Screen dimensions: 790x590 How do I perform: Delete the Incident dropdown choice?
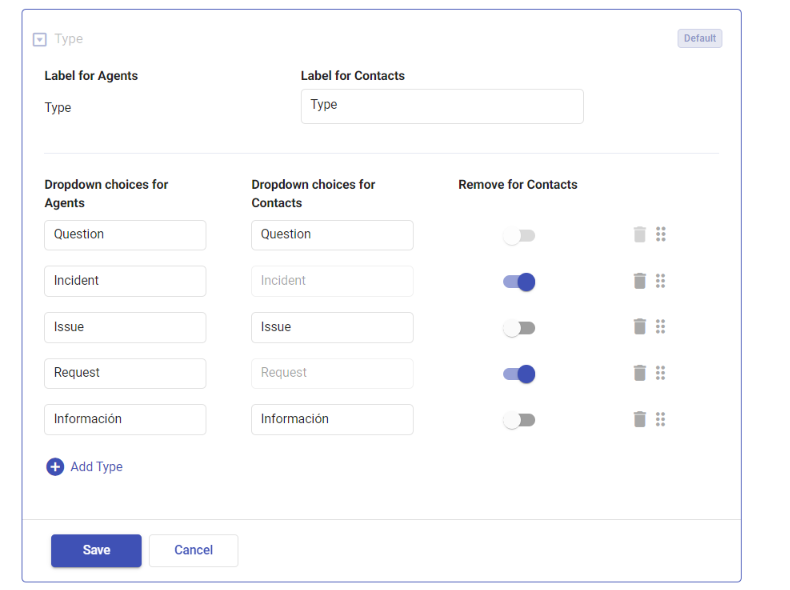[x=639, y=281]
